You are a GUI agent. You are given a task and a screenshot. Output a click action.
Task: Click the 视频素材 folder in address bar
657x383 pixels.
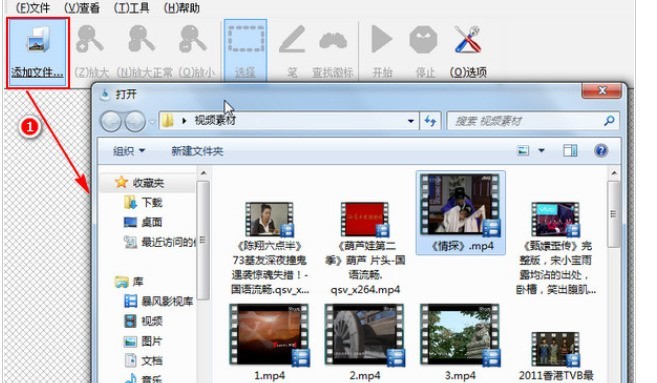coord(215,121)
